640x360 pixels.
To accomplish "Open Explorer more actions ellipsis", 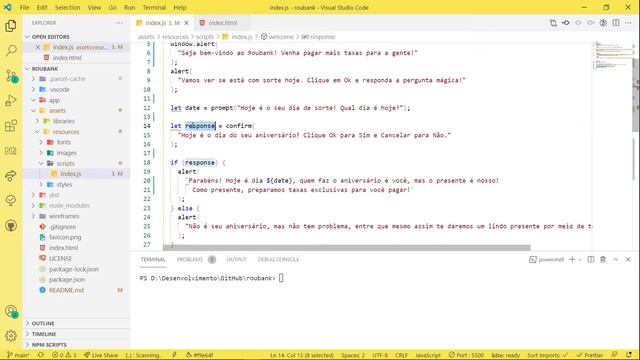I will 119,23.
